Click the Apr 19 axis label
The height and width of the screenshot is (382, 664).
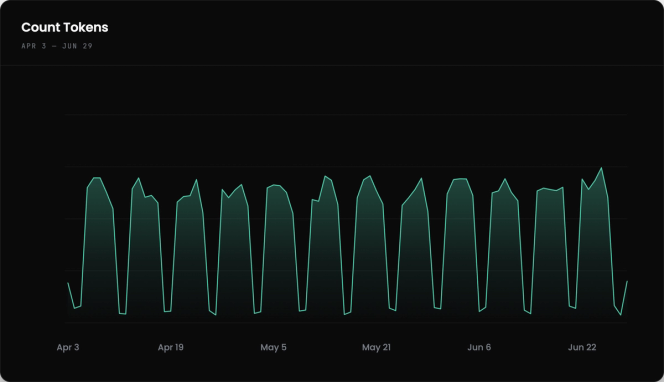171,347
